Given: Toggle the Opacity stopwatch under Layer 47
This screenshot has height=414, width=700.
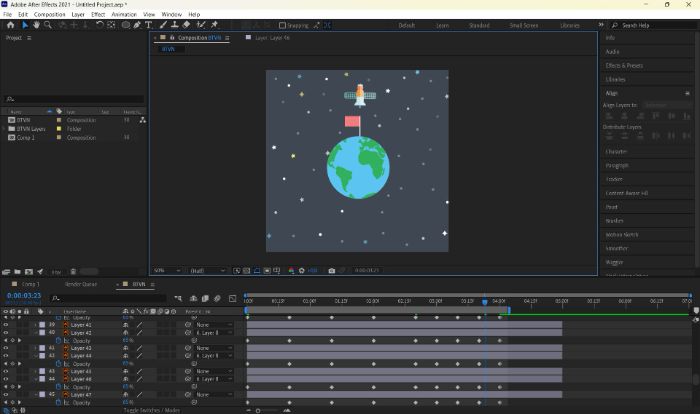Looking at the screenshot, I should (x=58, y=402).
